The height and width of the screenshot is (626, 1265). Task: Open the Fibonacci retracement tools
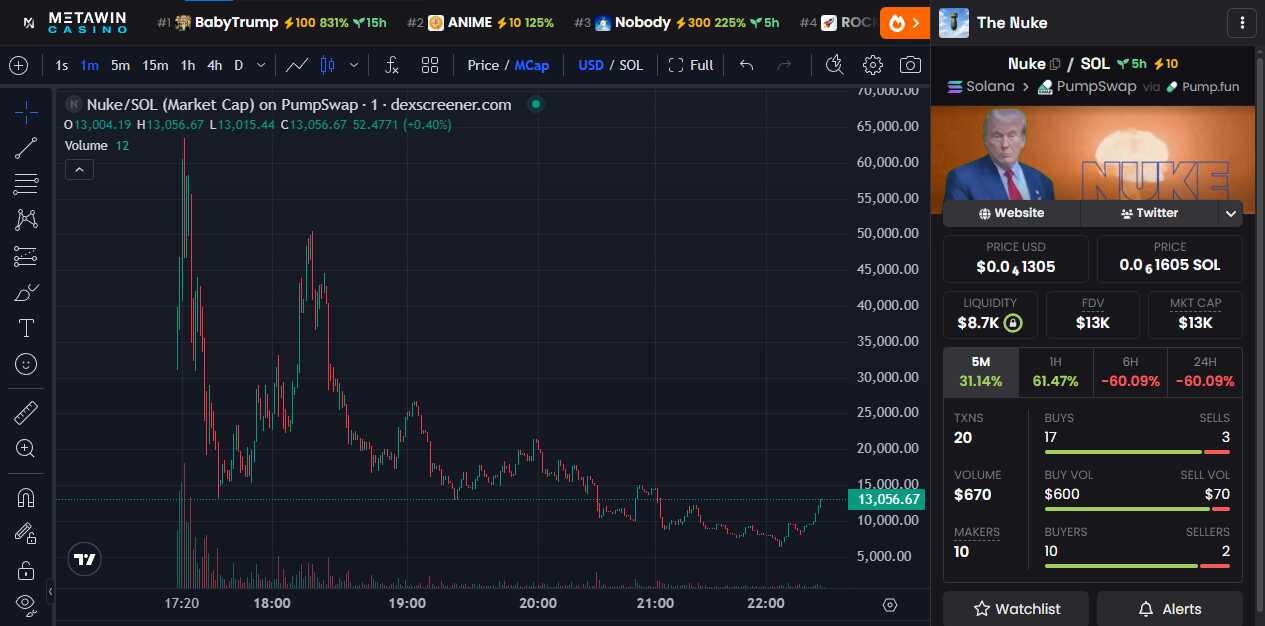(x=26, y=184)
